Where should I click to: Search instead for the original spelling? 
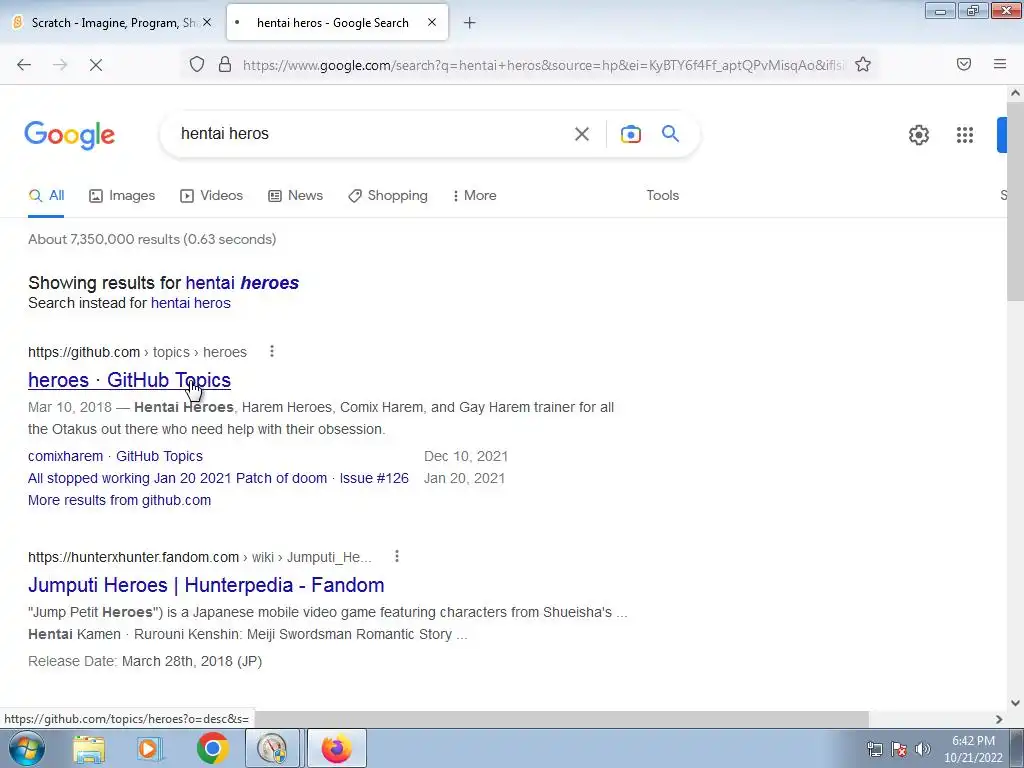[x=191, y=303]
